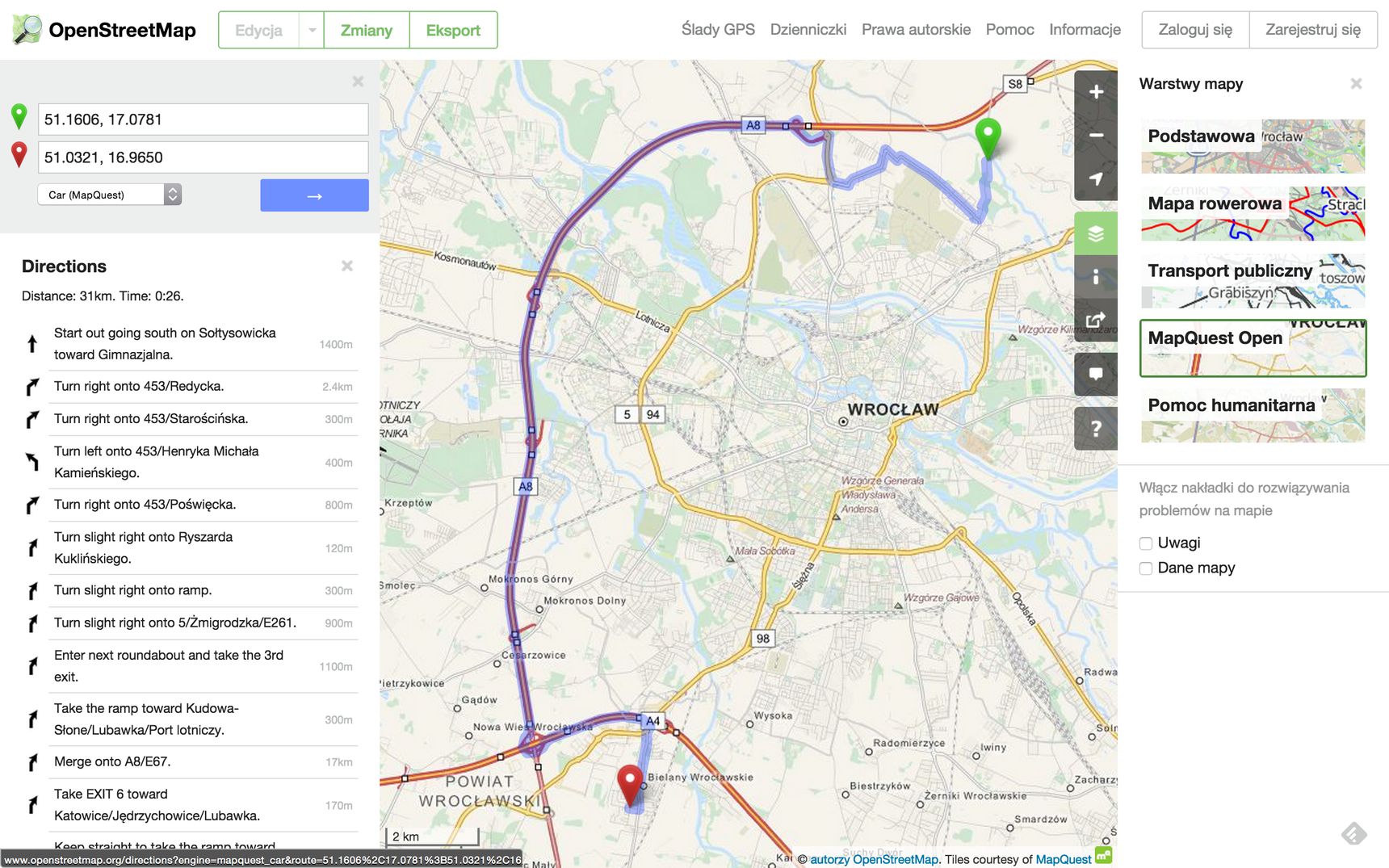The width and height of the screenshot is (1389, 868).
Task: Enable the Uwagi overlay checkbox
Action: (1146, 543)
